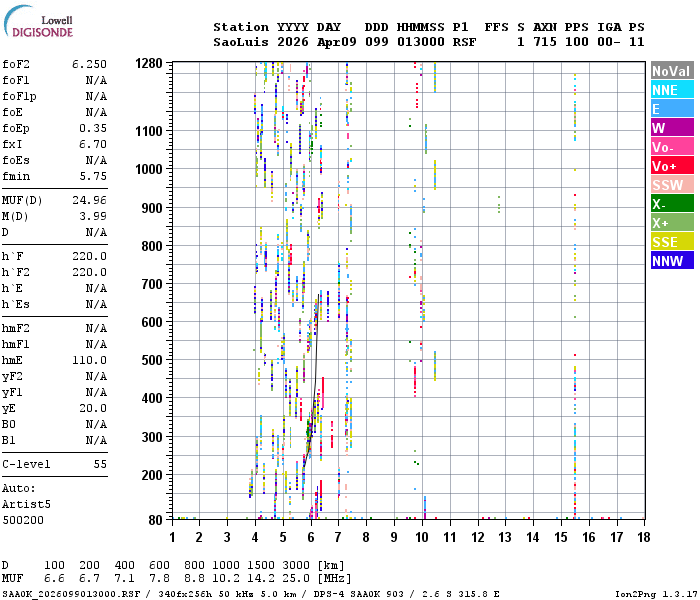Click the Lowell Digisonde logo
The height and width of the screenshot is (600, 700).
click(x=38, y=21)
